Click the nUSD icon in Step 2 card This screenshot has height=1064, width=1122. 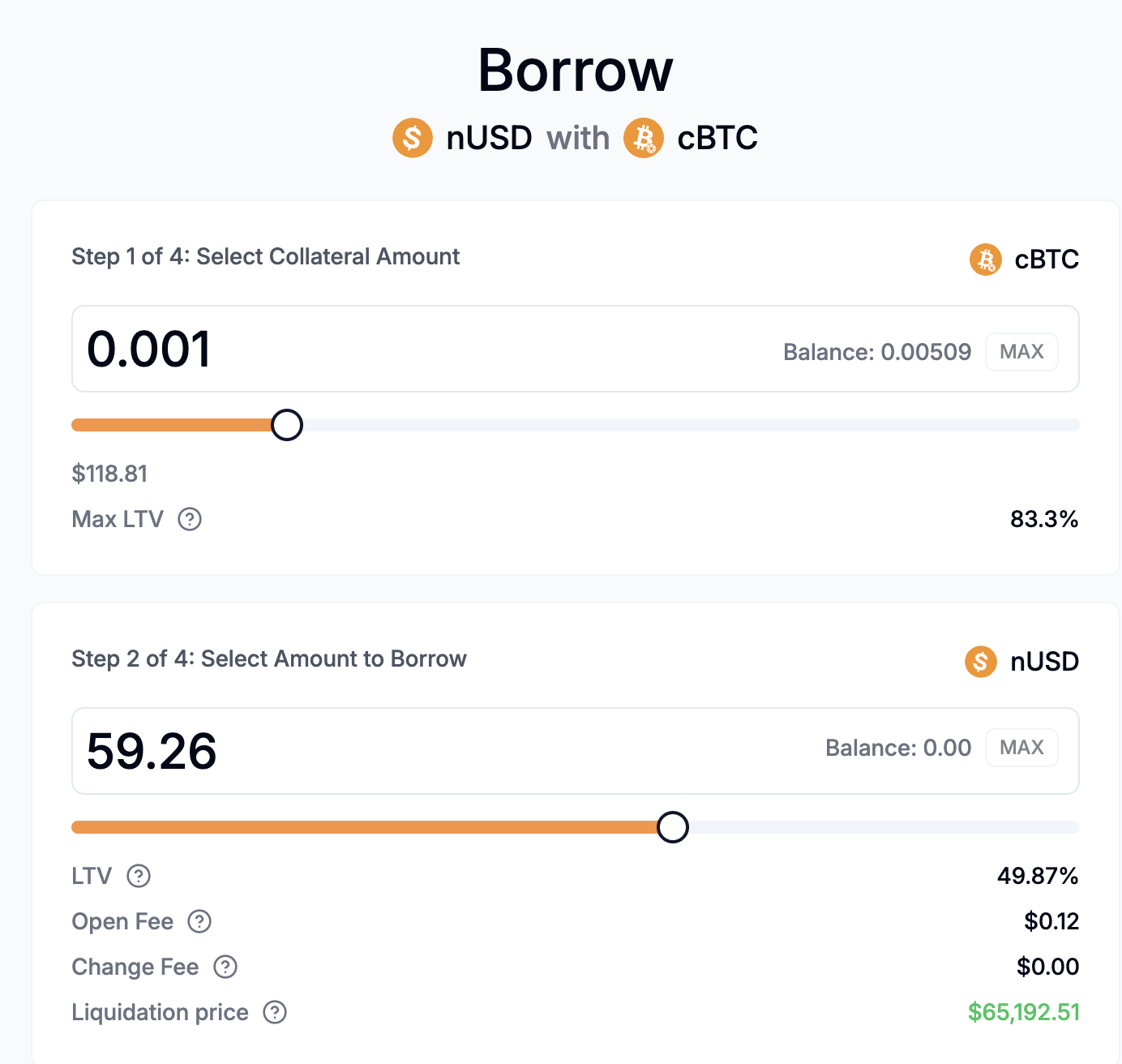981,662
